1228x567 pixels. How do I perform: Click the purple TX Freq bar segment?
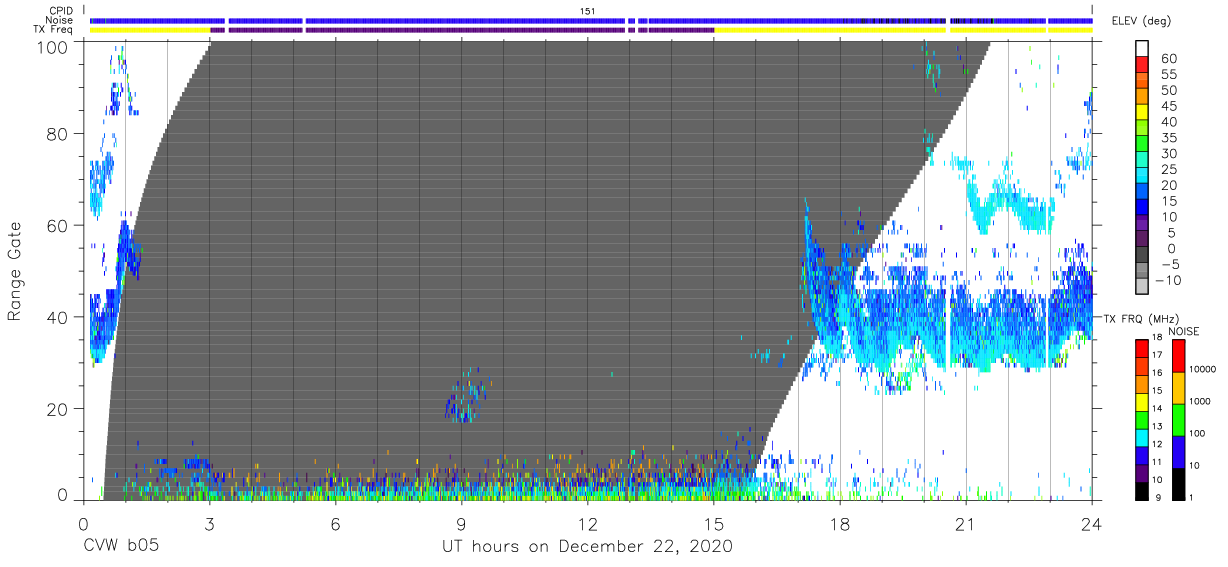(x=462, y=29)
